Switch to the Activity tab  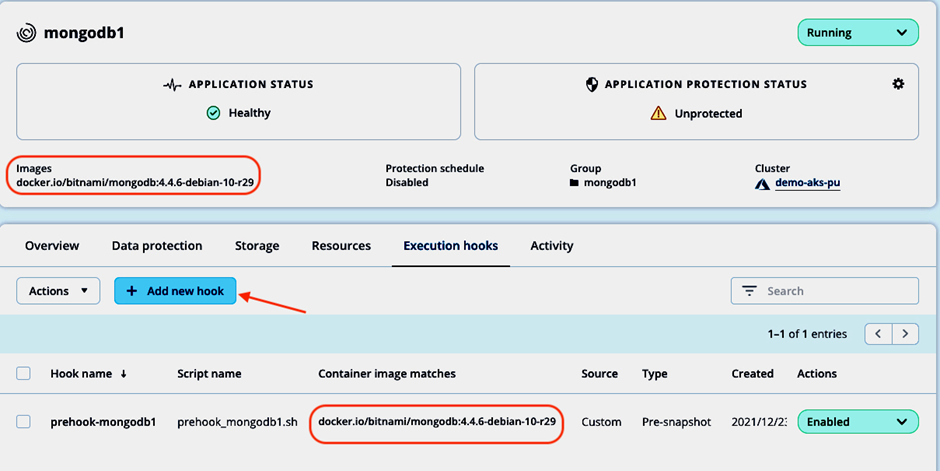[x=552, y=246]
